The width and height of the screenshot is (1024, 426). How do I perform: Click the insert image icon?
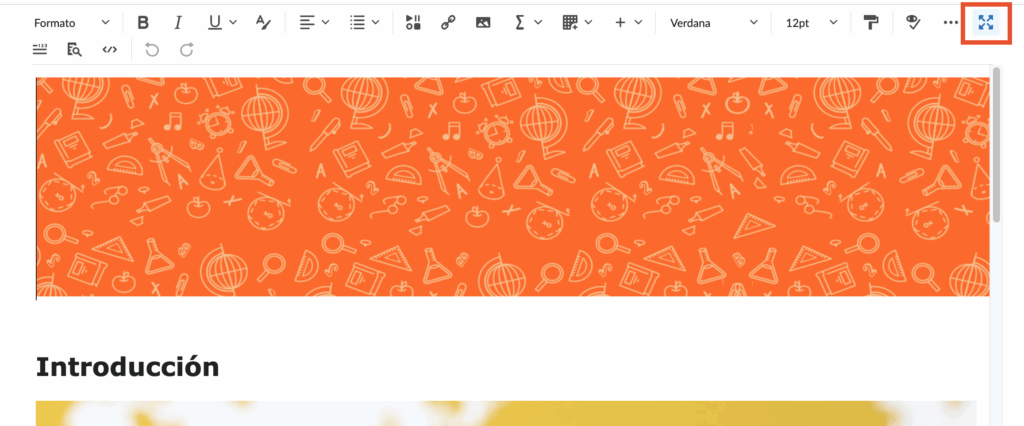click(483, 23)
